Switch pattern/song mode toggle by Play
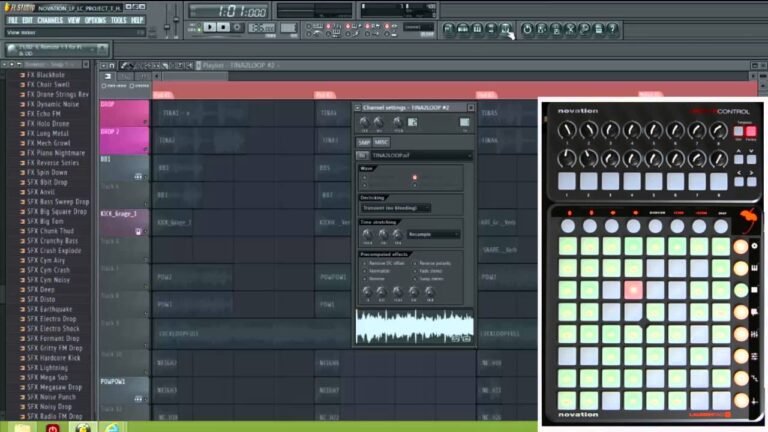 (x=197, y=27)
